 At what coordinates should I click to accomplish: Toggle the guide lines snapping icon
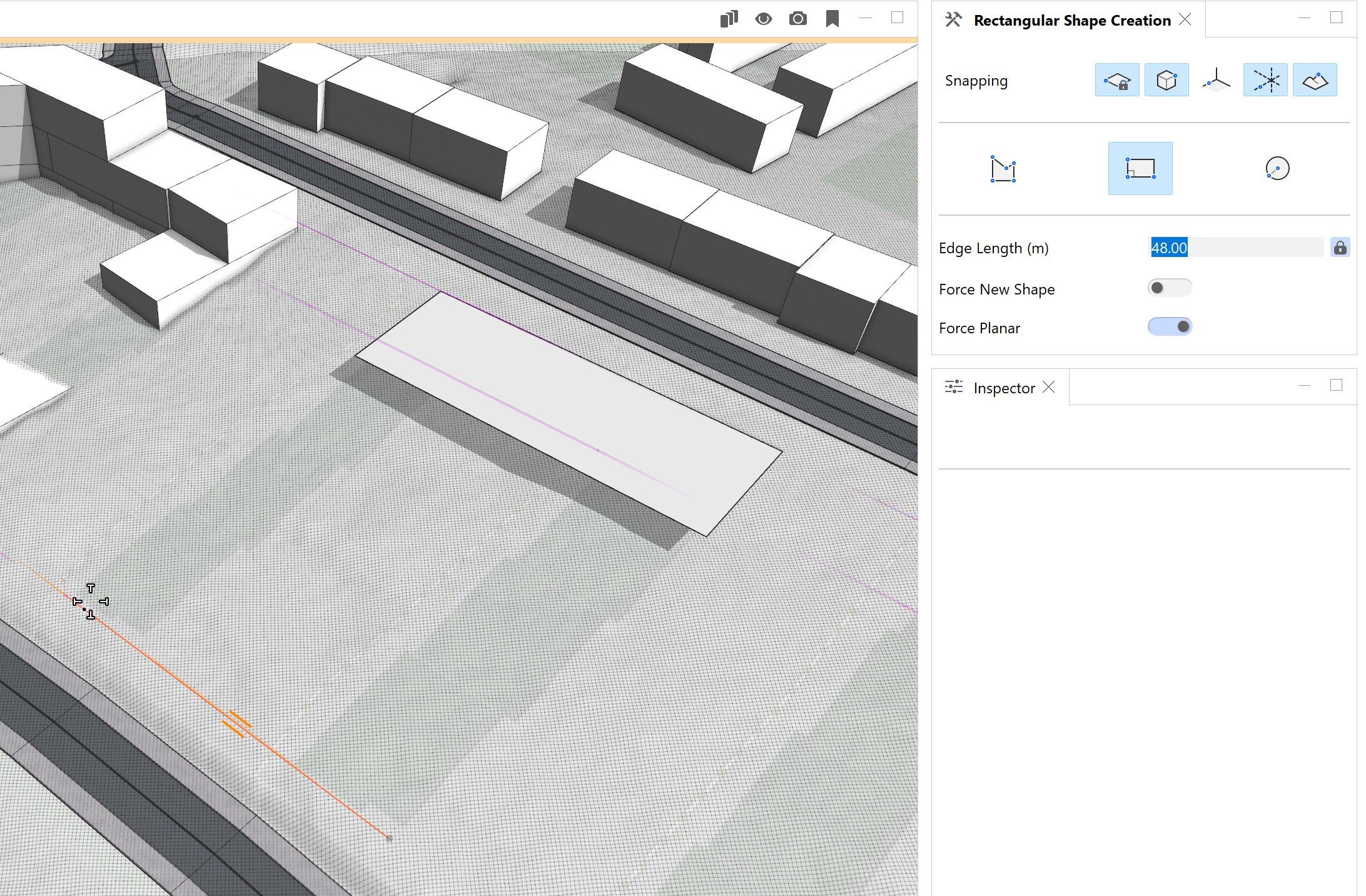point(1265,80)
